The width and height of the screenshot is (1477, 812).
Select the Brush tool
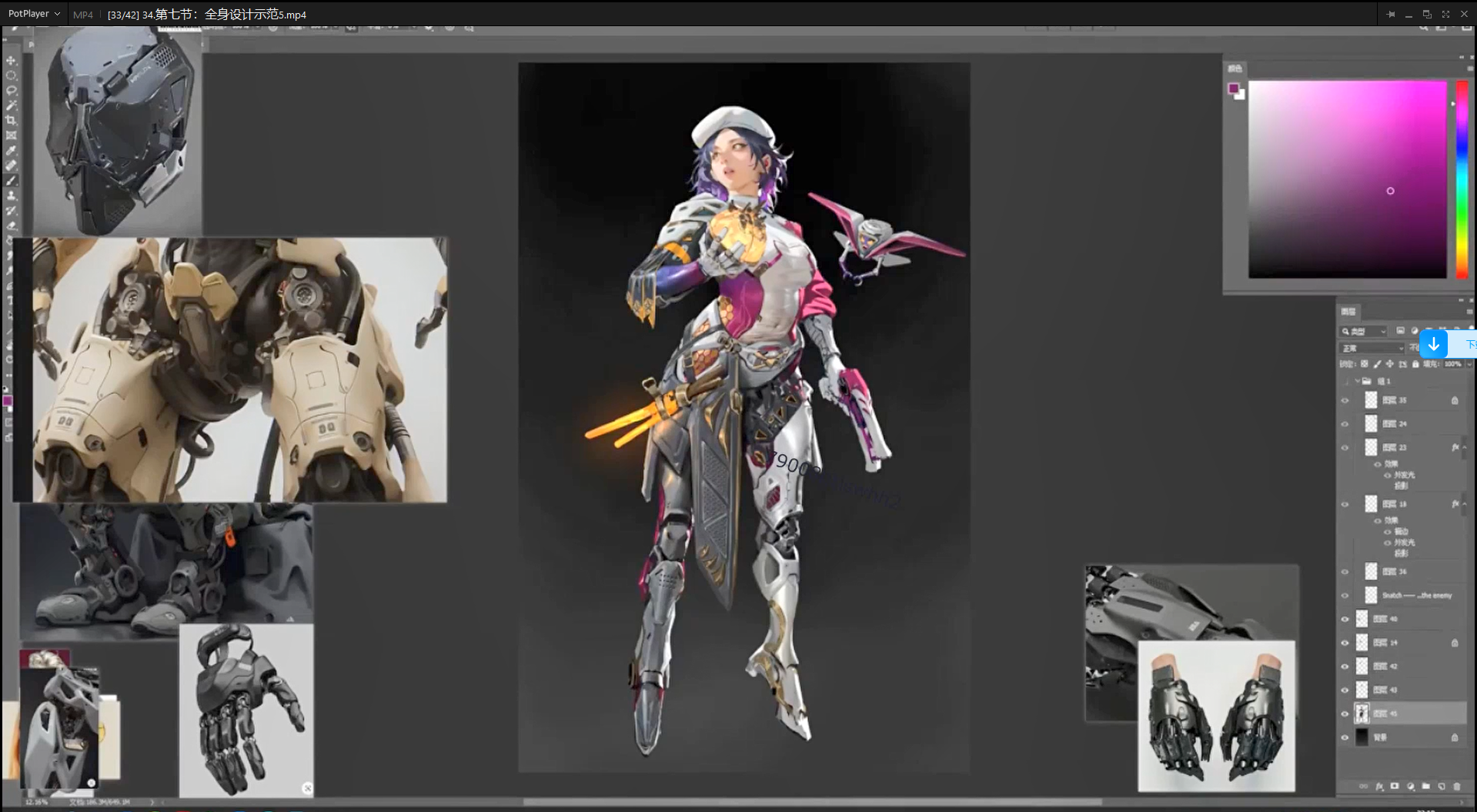tap(11, 180)
